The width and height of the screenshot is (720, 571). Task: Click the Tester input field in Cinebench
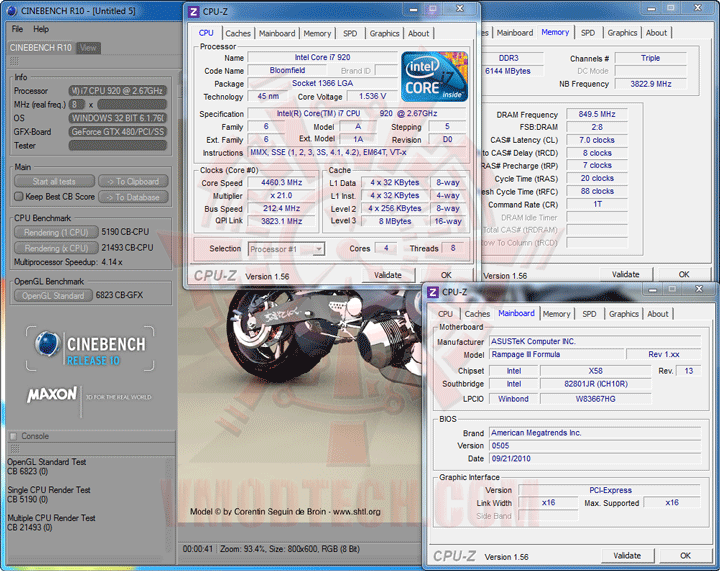tap(118, 146)
